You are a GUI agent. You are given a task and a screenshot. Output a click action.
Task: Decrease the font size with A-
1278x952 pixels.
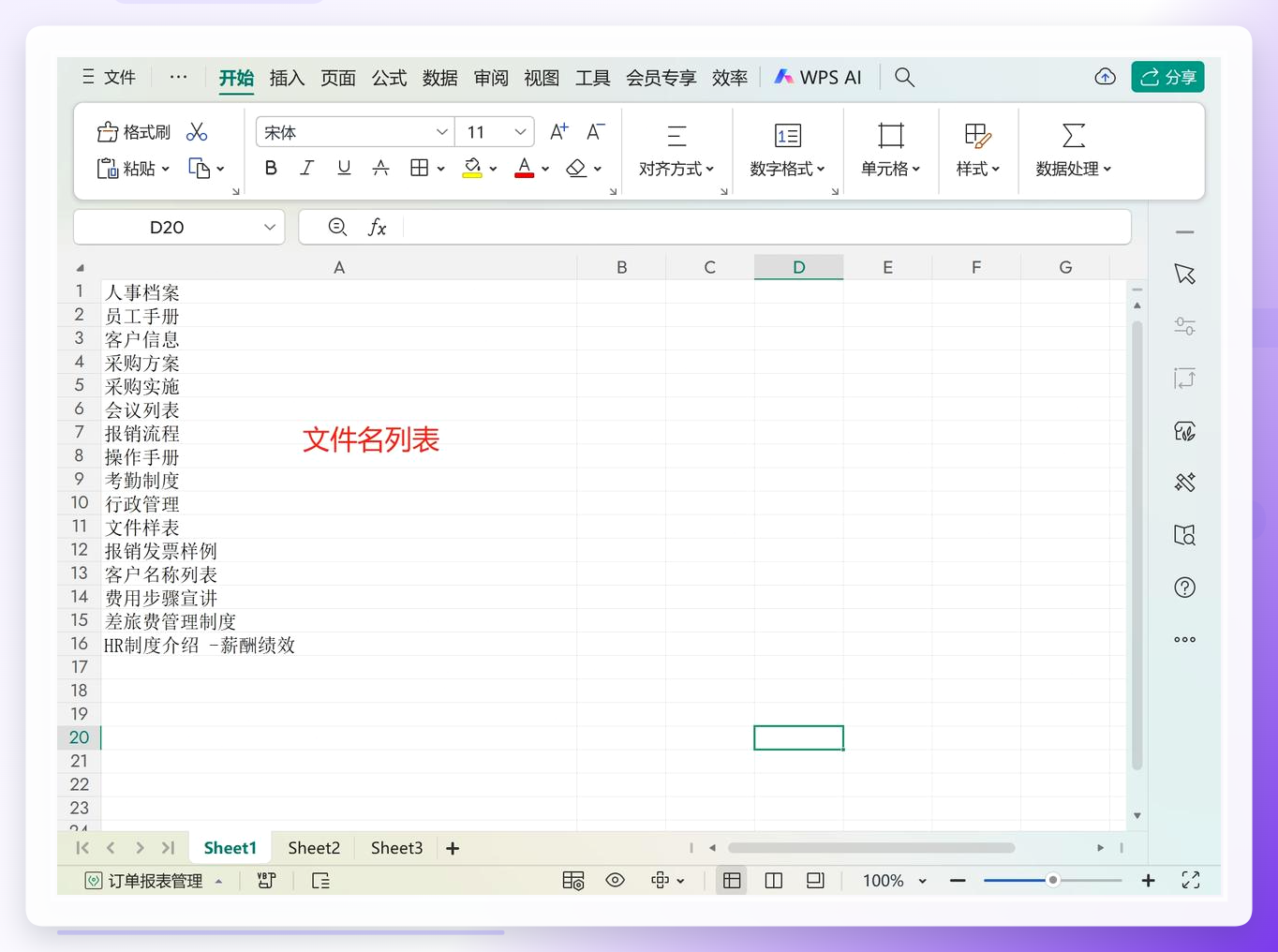pyautogui.click(x=595, y=132)
